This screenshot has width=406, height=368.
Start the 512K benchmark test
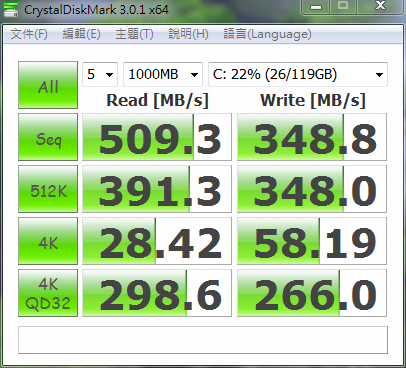click(48, 189)
